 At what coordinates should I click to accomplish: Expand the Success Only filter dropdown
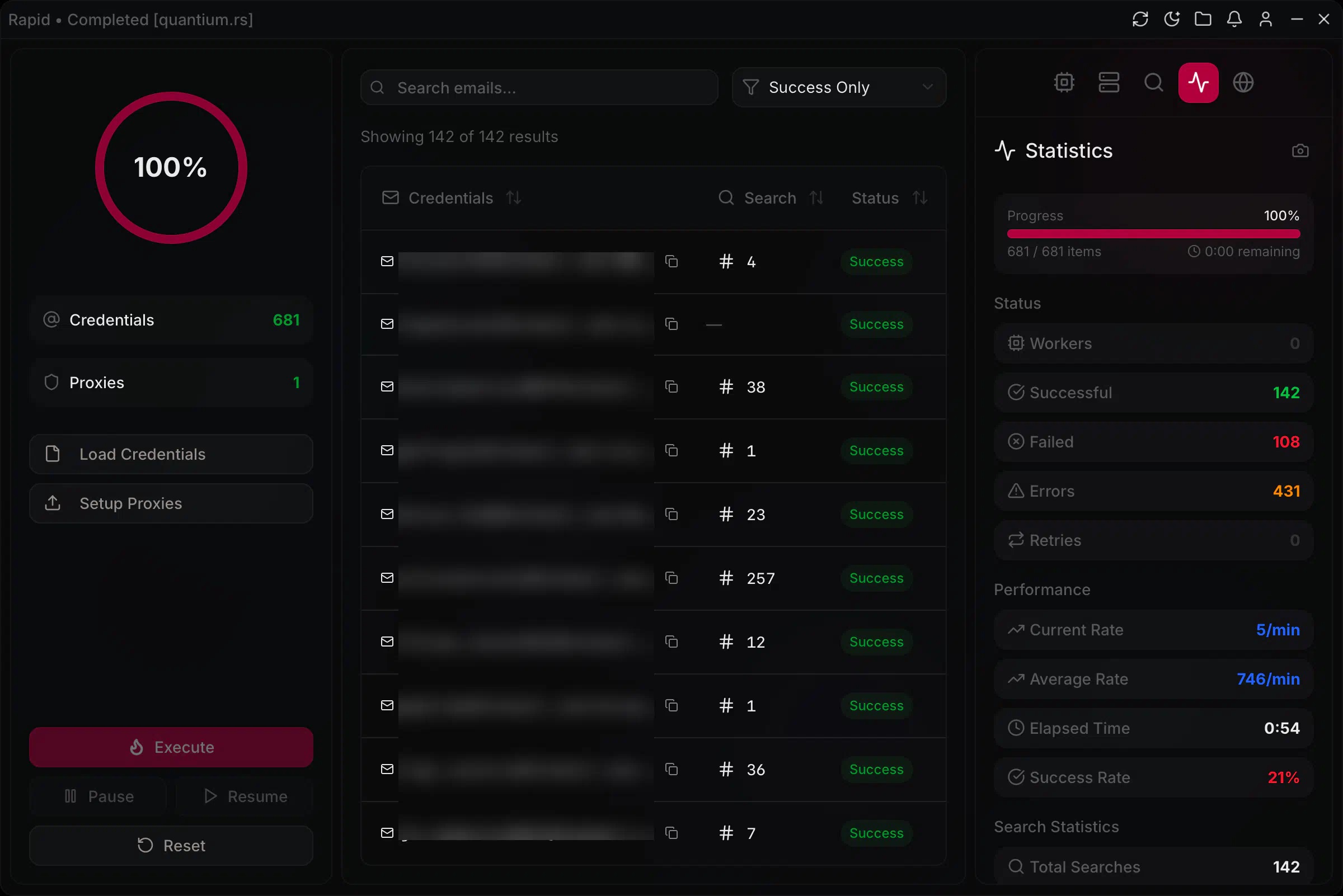[839, 87]
